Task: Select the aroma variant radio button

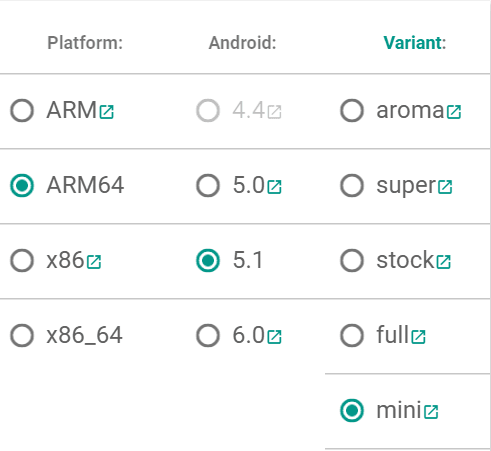Action: coord(352,110)
